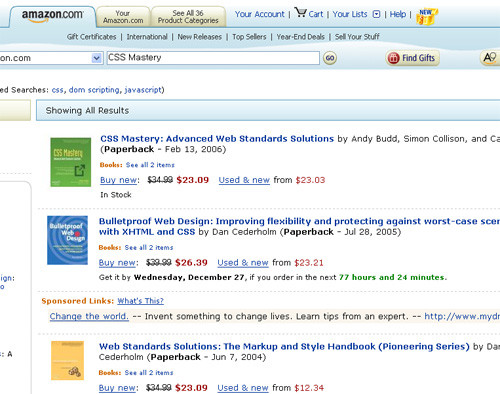
Task: Open the Your Amazon.com tab
Action: 123,17
